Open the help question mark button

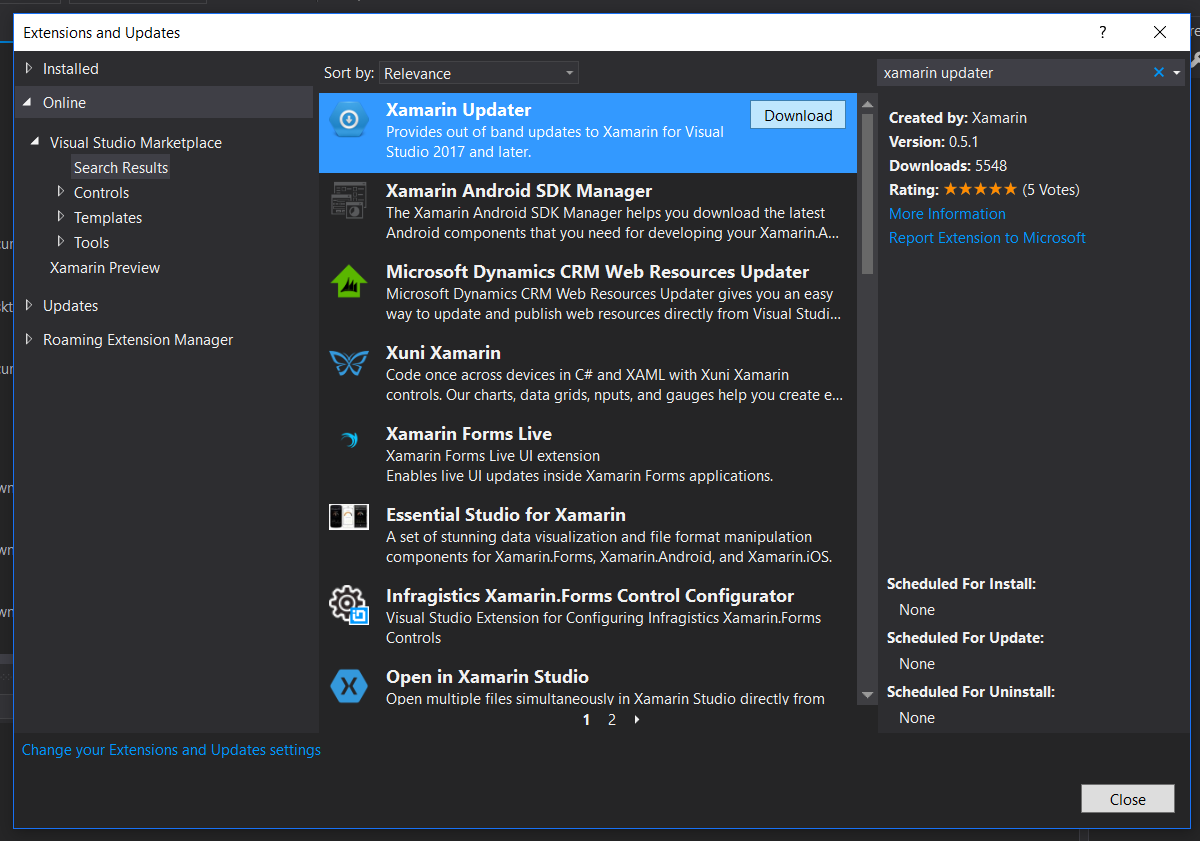click(x=1103, y=32)
